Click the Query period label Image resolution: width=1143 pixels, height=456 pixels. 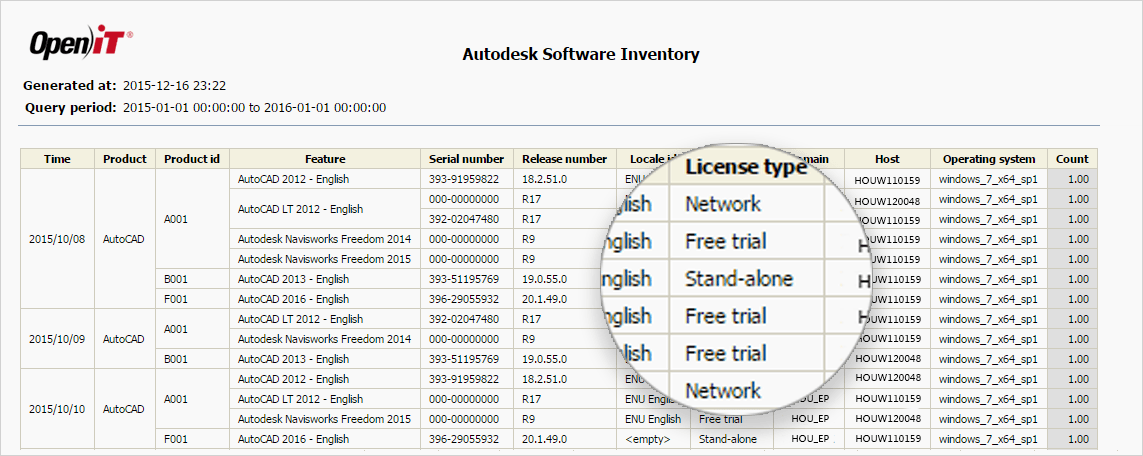[71, 108]
